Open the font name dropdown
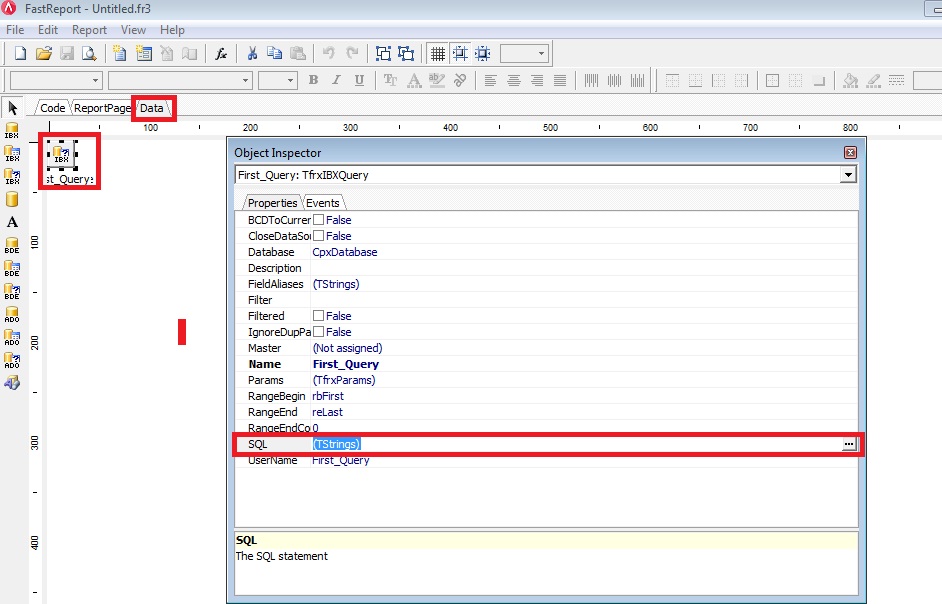Viewport: 942px width, 604px height. click(245, 81)
